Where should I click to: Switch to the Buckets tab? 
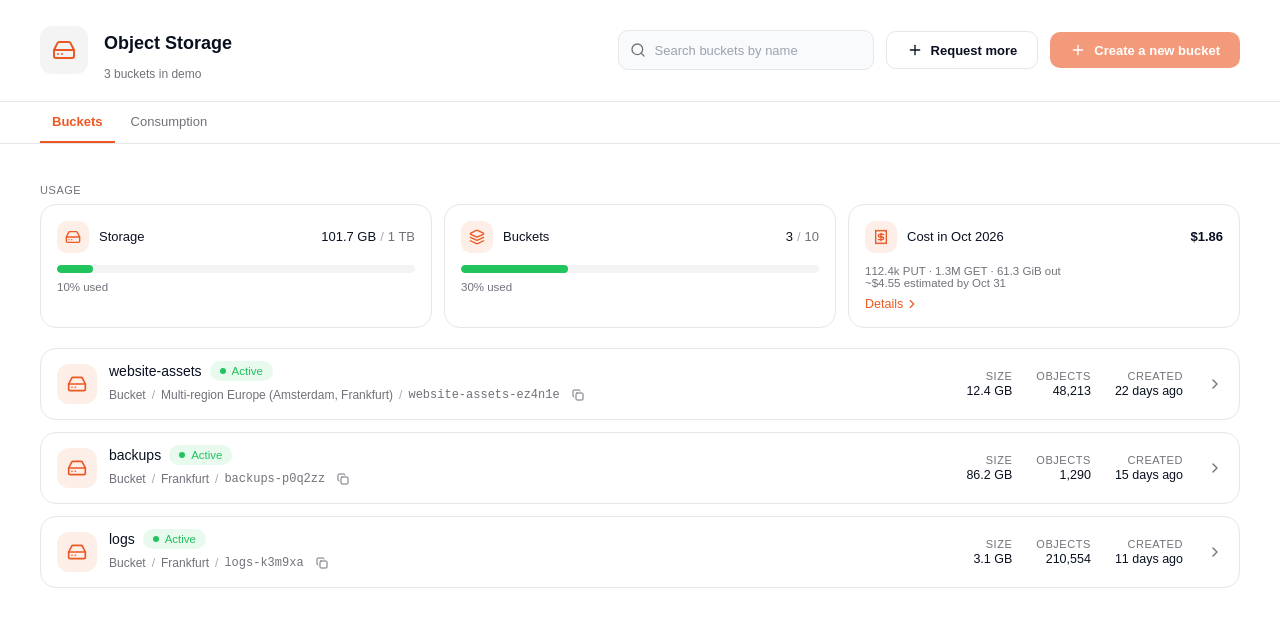click(77, 122)
